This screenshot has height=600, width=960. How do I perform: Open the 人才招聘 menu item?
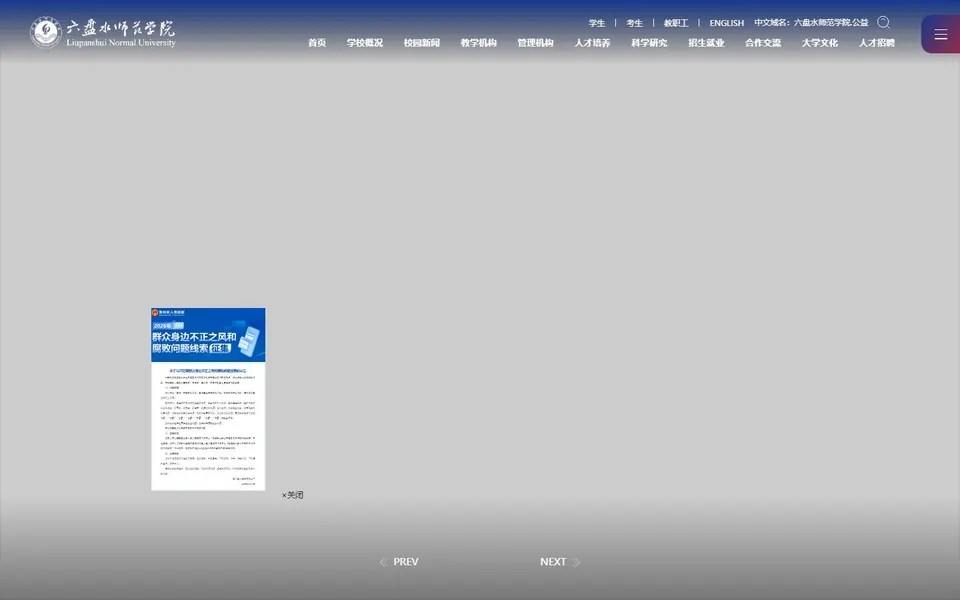tap(877, 43)
